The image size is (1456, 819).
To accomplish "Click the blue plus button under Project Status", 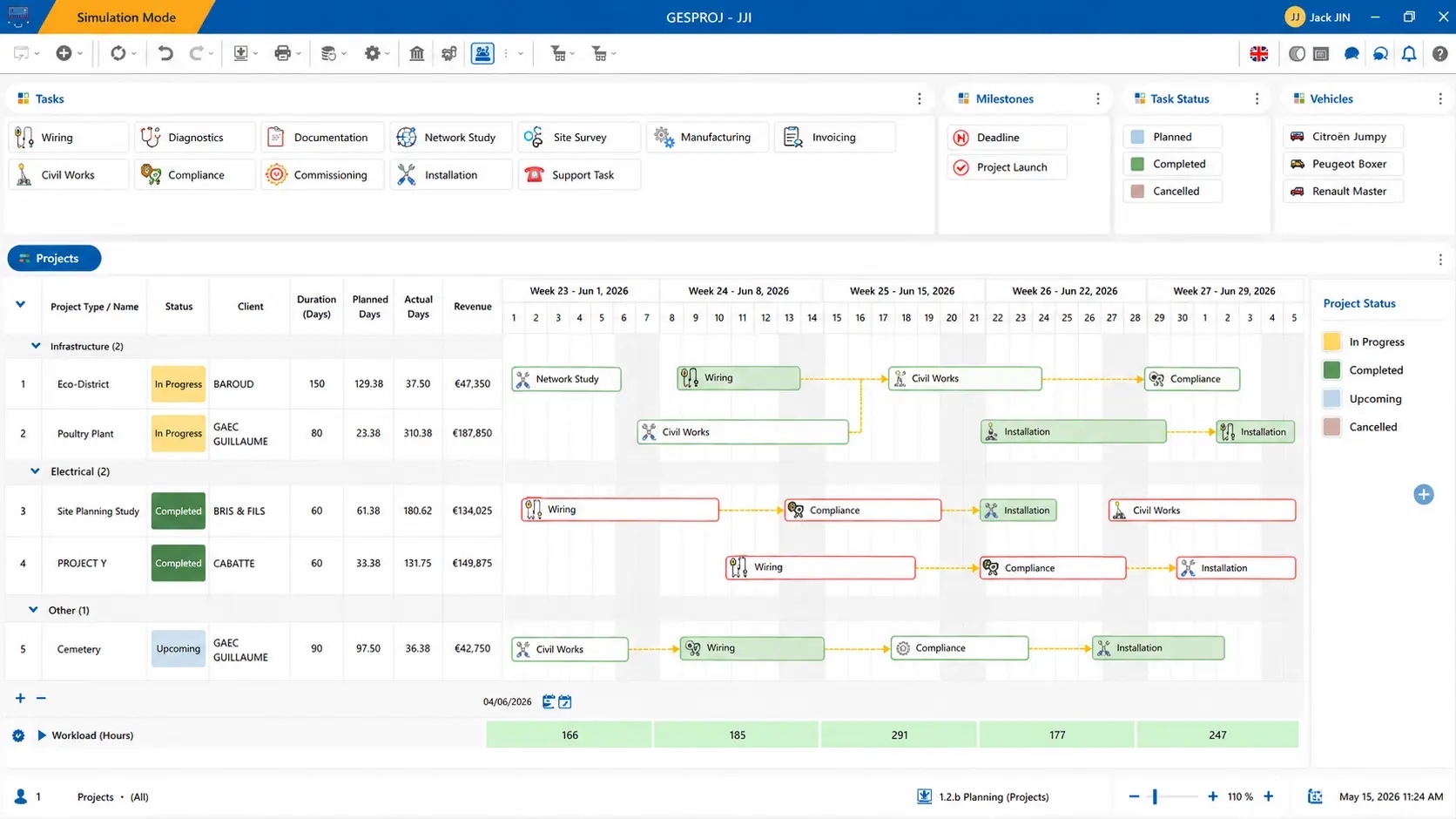I will [x=1424, y=495].
